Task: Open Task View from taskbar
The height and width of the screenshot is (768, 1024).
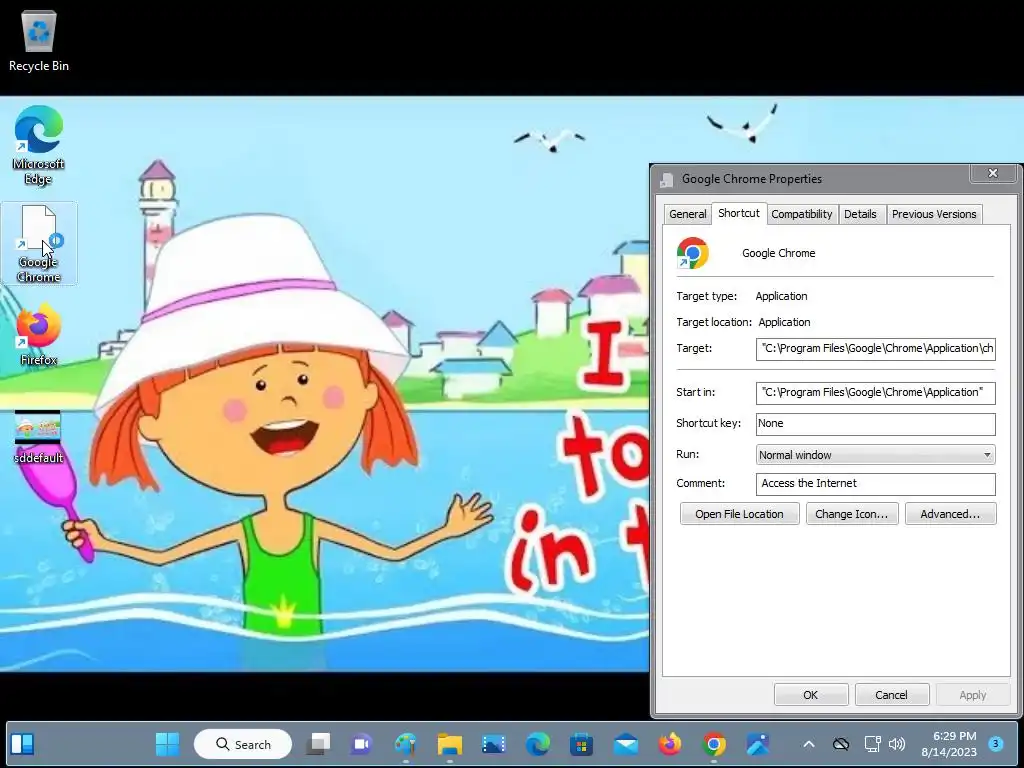Action: tap(319, 744)
